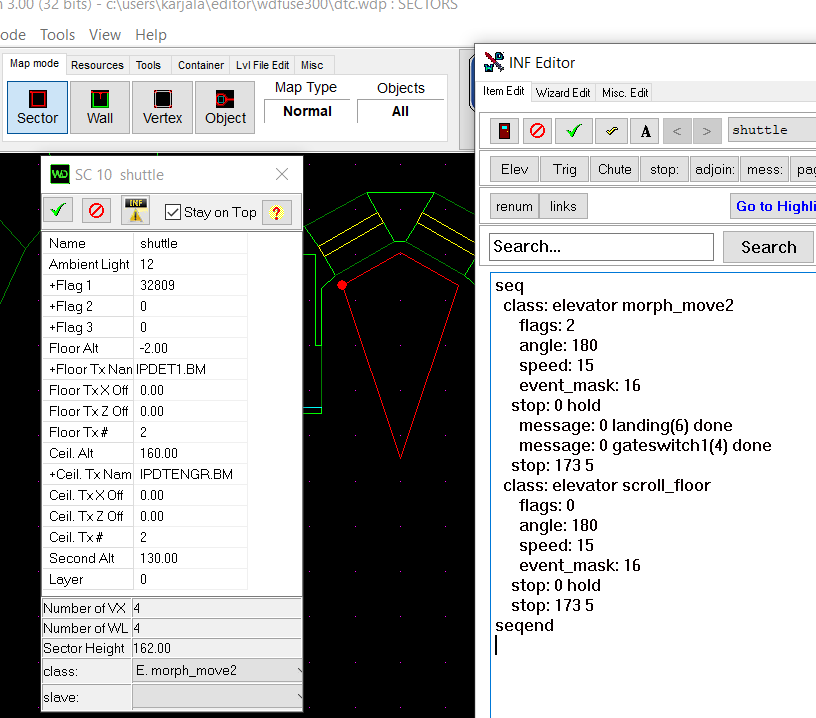Select Second Alt value 130.00

pyautogui.click(x=190, y=558)
